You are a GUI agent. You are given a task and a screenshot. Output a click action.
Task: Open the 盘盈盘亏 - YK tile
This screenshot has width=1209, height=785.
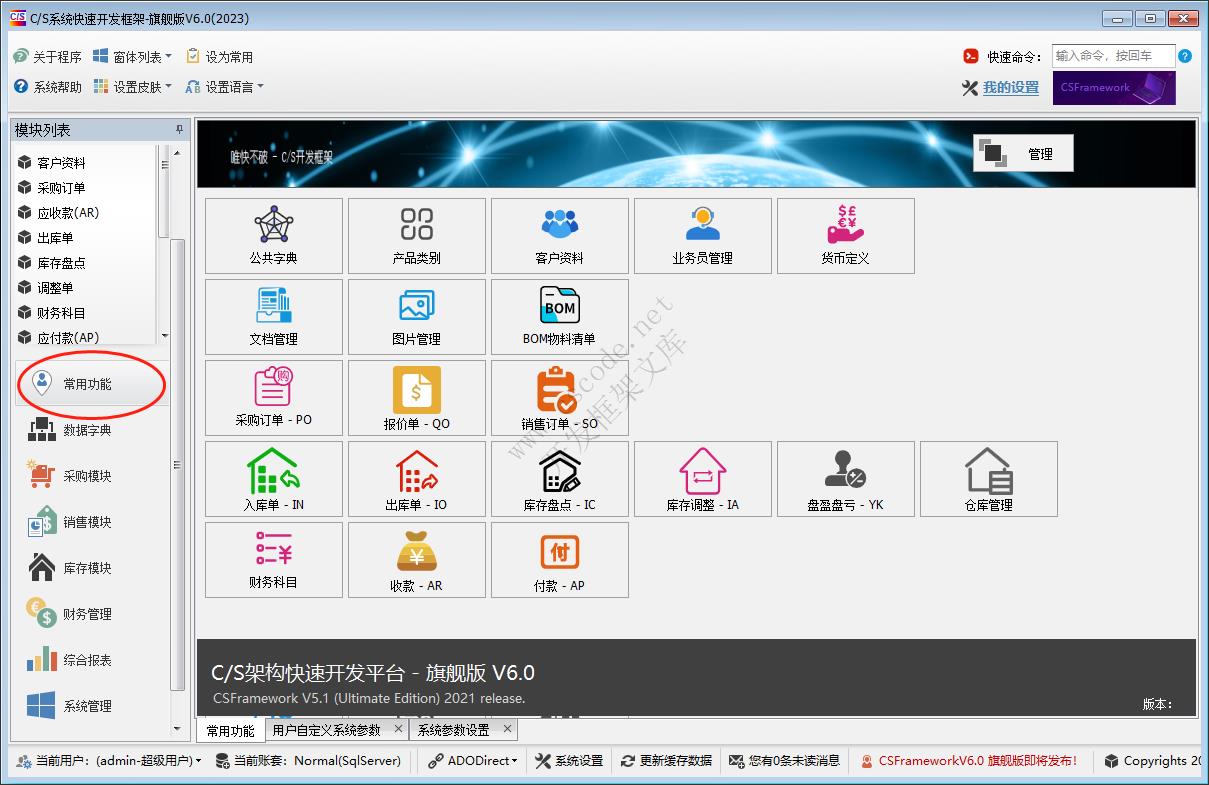(x=845, y=479)
